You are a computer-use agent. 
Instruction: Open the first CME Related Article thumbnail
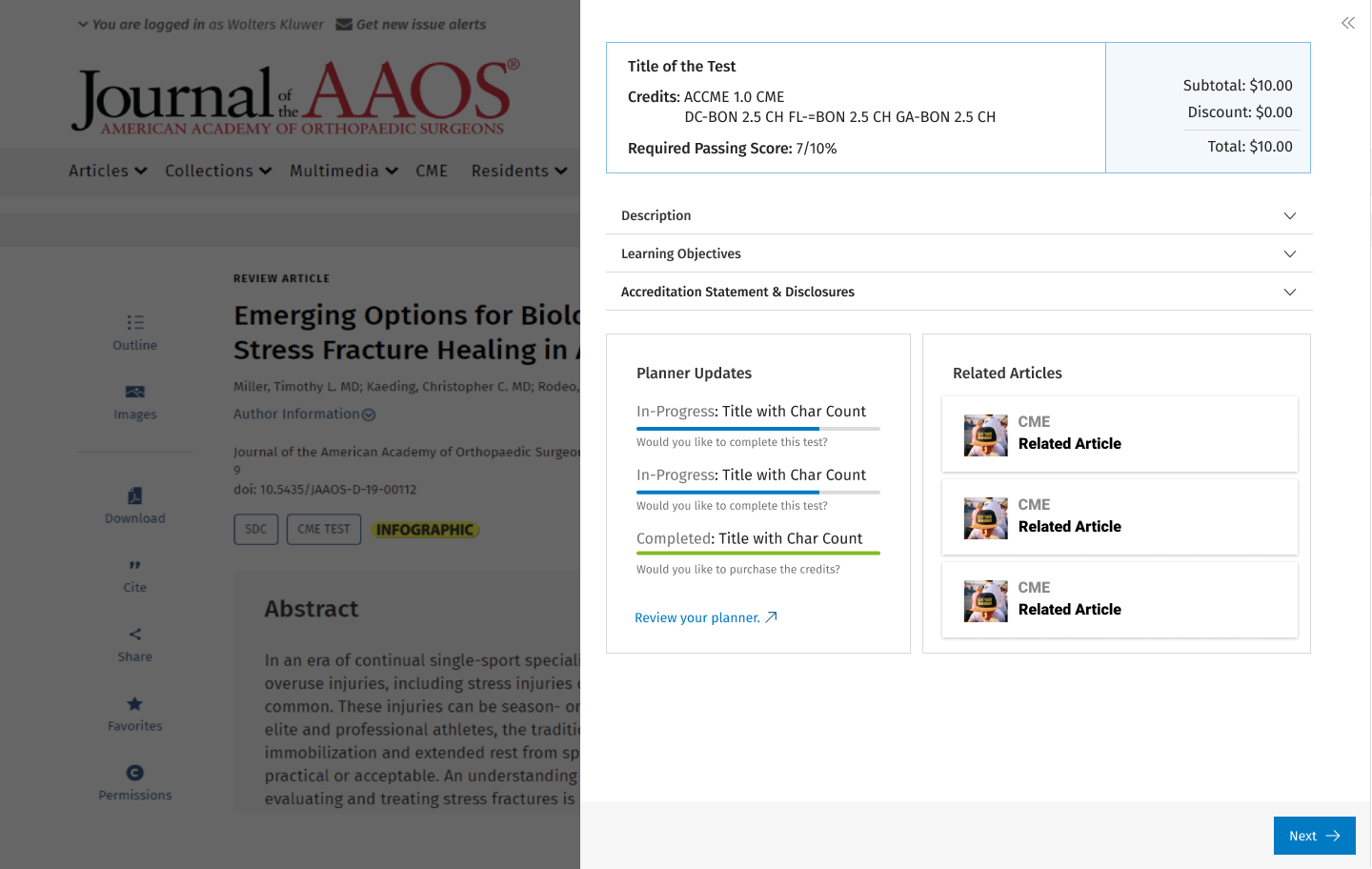click(986, 435)
